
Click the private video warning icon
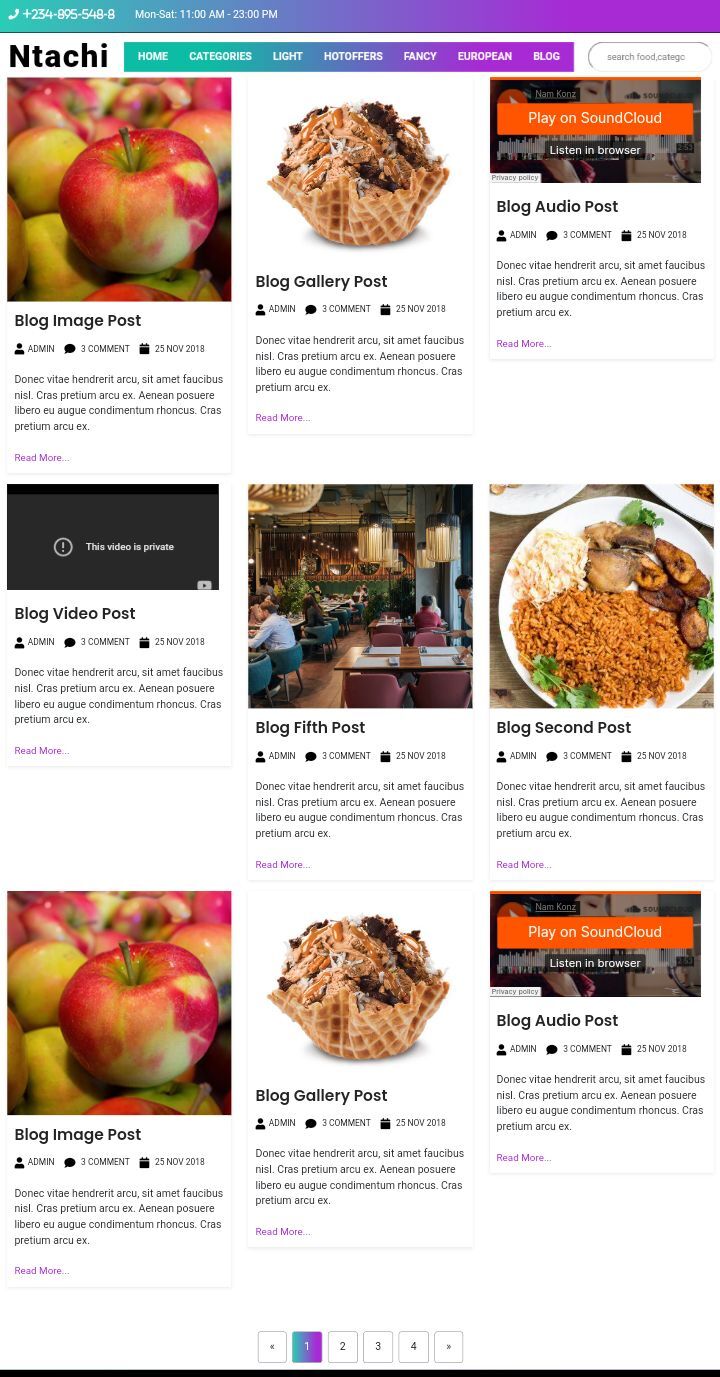[x=63, y=547]
